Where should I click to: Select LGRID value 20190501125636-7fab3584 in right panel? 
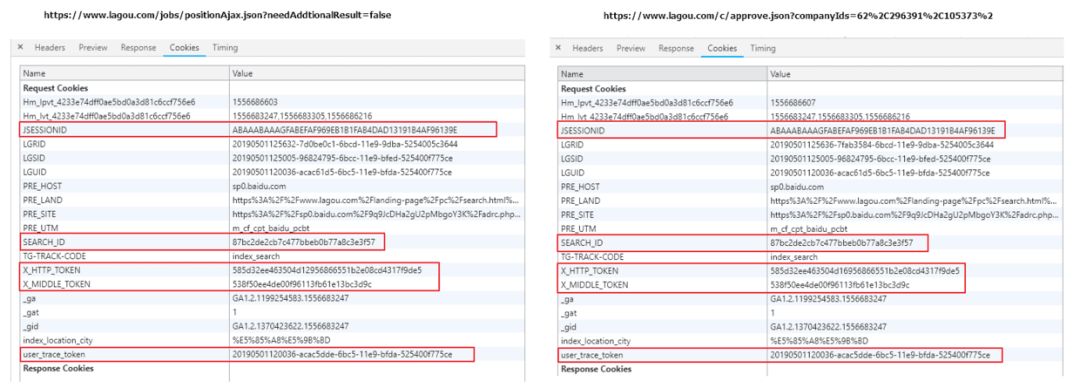point(882,145)
